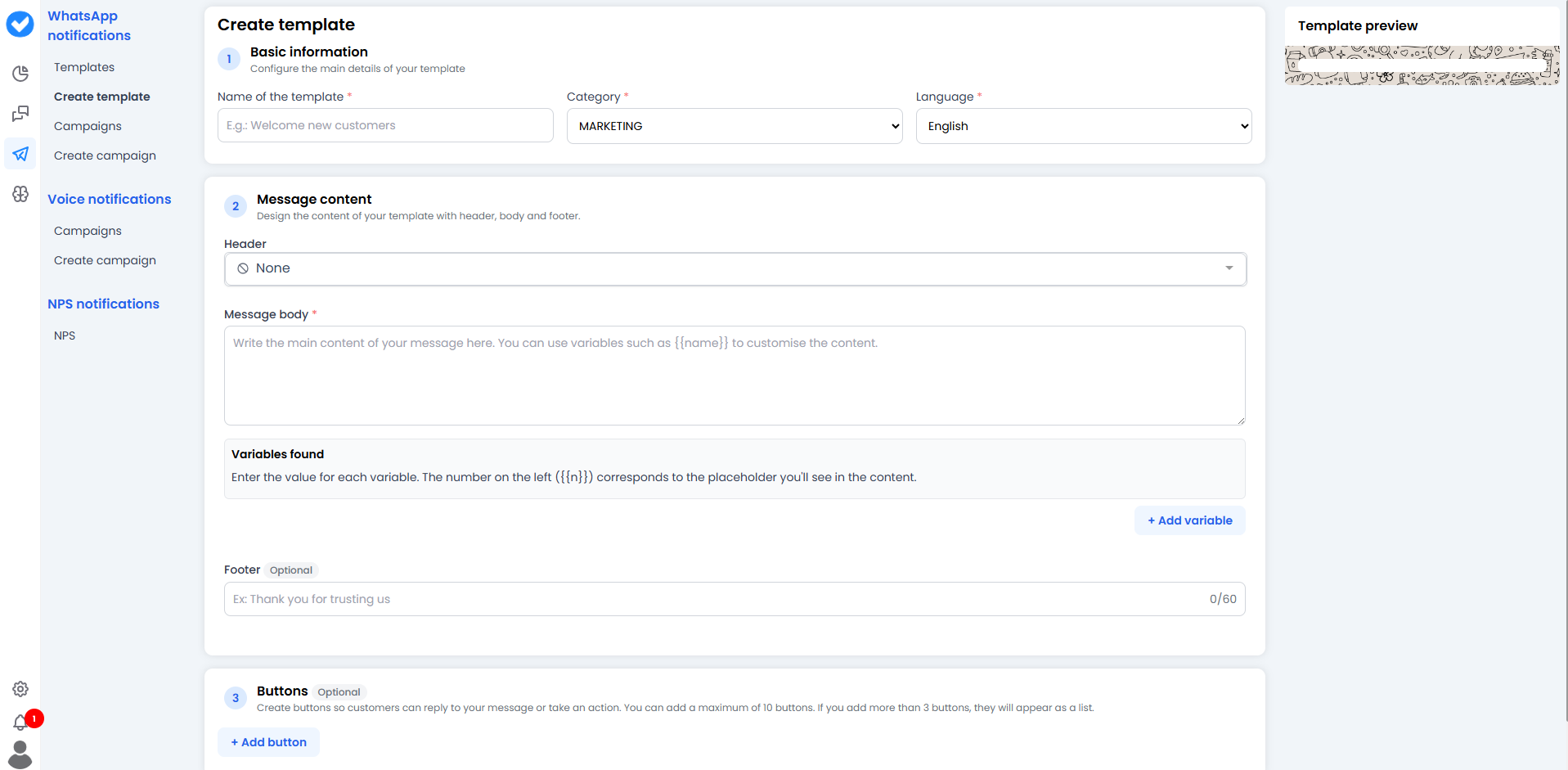
Task: Go to Templates under WhatsApp notifications
Action: tap(84, 67)
